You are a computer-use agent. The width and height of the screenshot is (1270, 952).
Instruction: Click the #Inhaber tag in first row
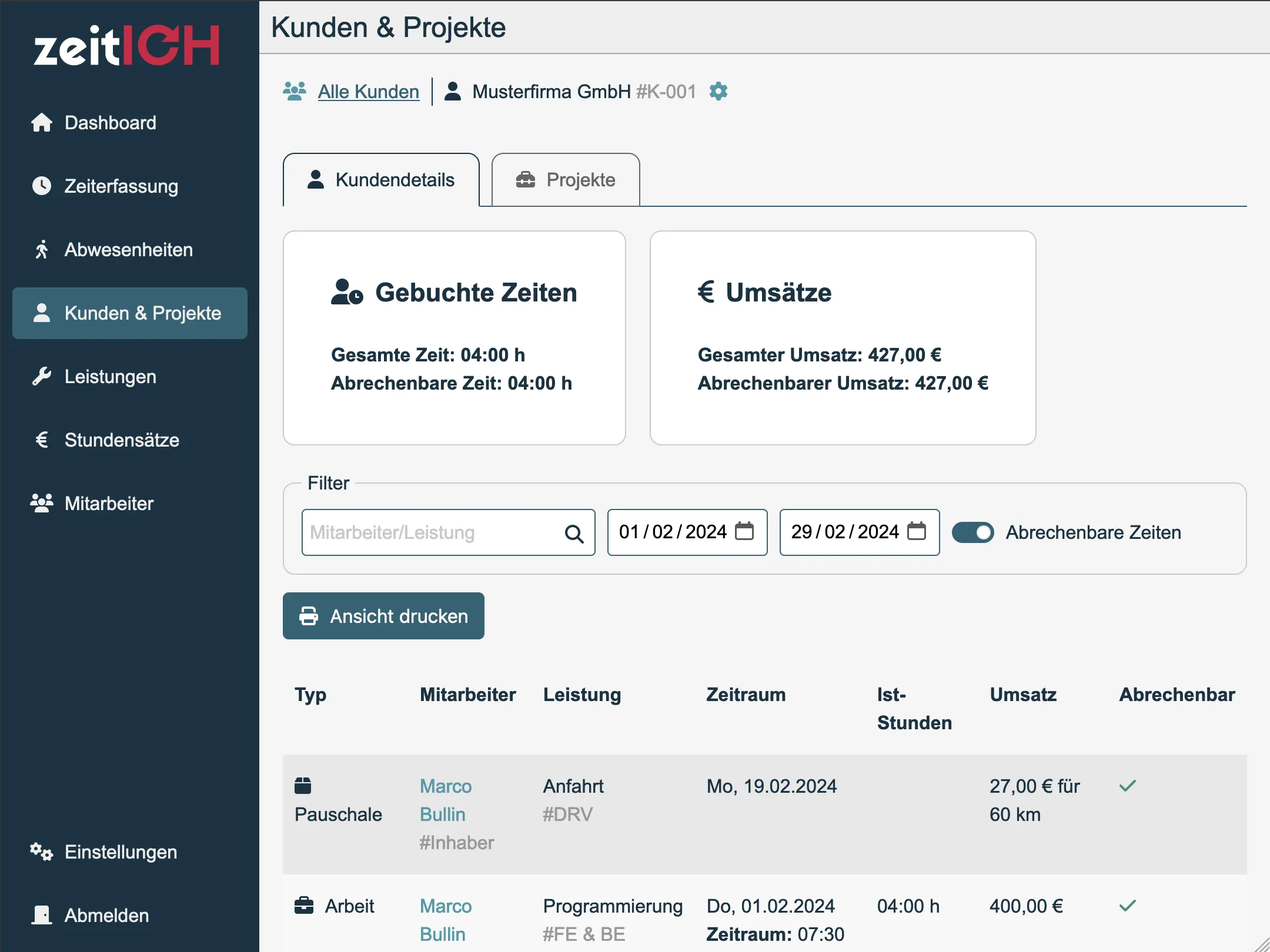point(457,843)
